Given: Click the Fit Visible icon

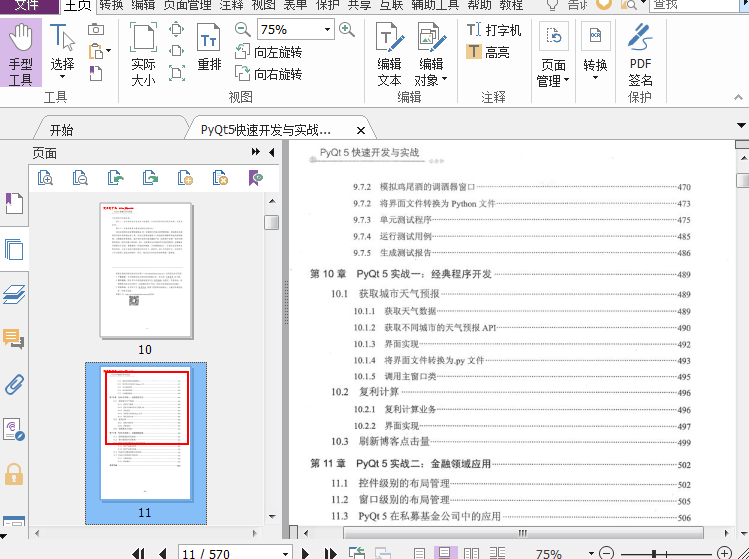Looking at the screenshot, I should coord(177,73).
